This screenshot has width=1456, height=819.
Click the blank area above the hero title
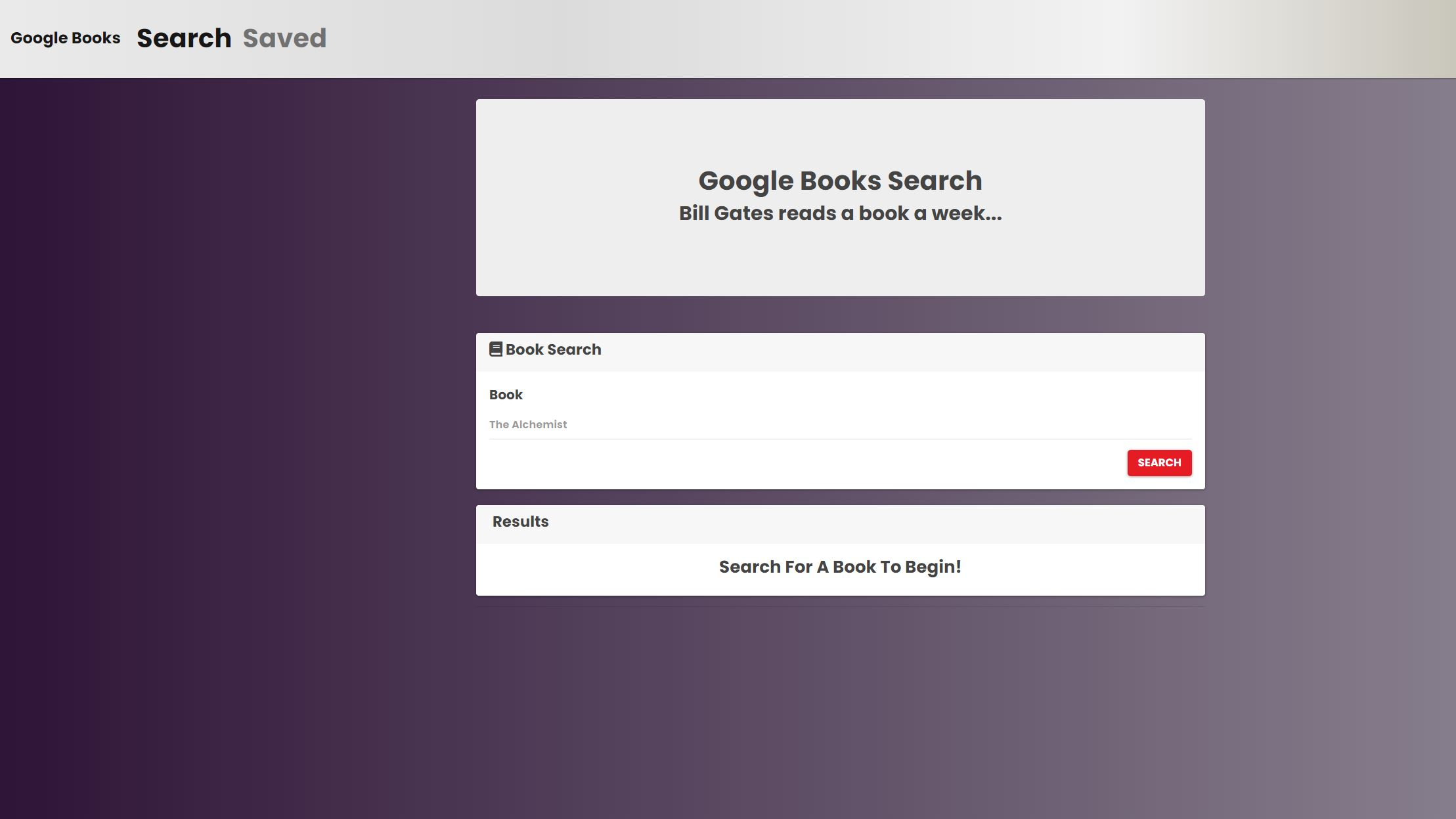tap(840, 131)
